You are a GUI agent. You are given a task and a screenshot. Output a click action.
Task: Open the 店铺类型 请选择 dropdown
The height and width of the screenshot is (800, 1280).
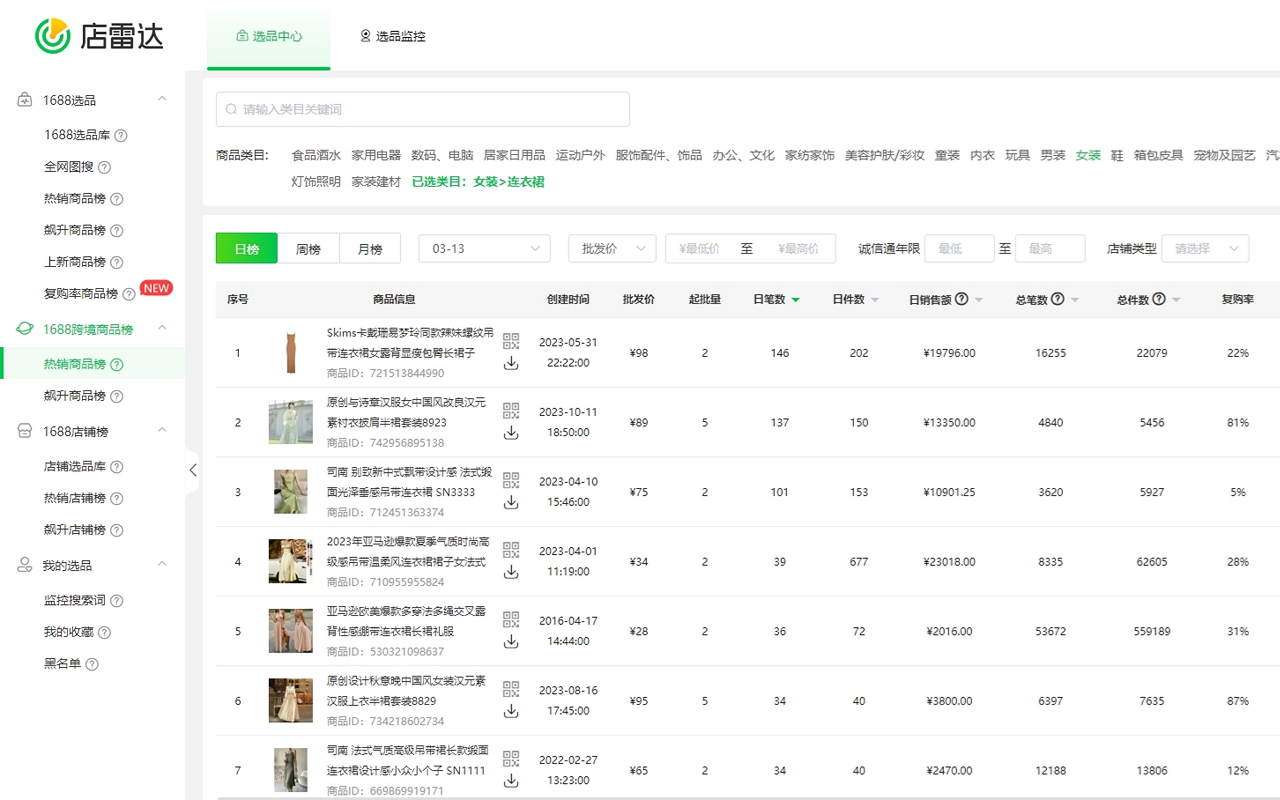pyautogui.click(x=1205, y=248)
